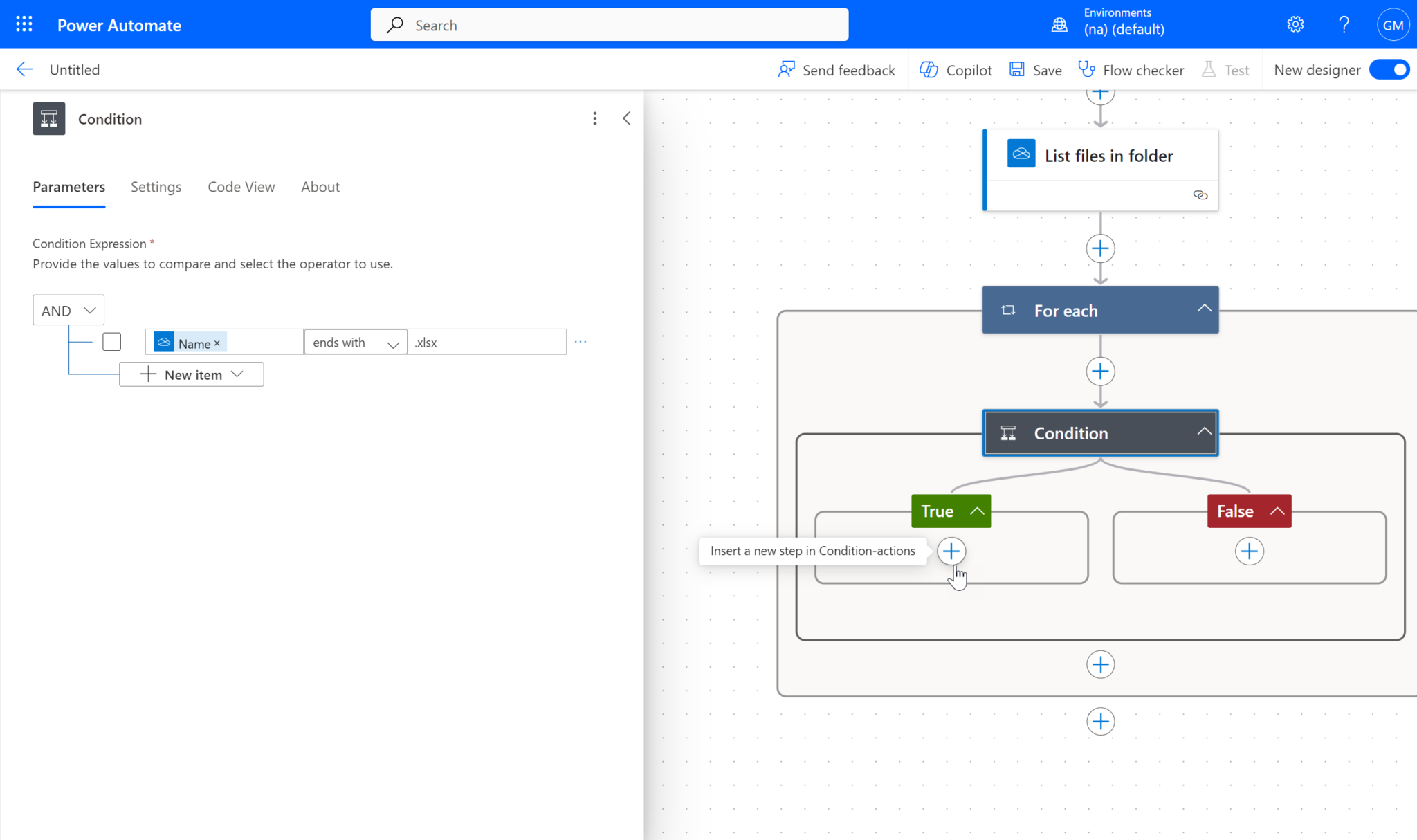Click the help question mark icon
1417x840 pixels.
pyautogui.click(x=1344, y=25)
